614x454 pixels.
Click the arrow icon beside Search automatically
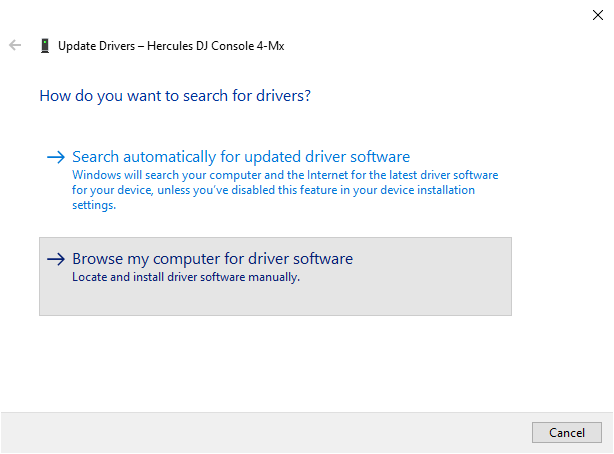point(56,157)
